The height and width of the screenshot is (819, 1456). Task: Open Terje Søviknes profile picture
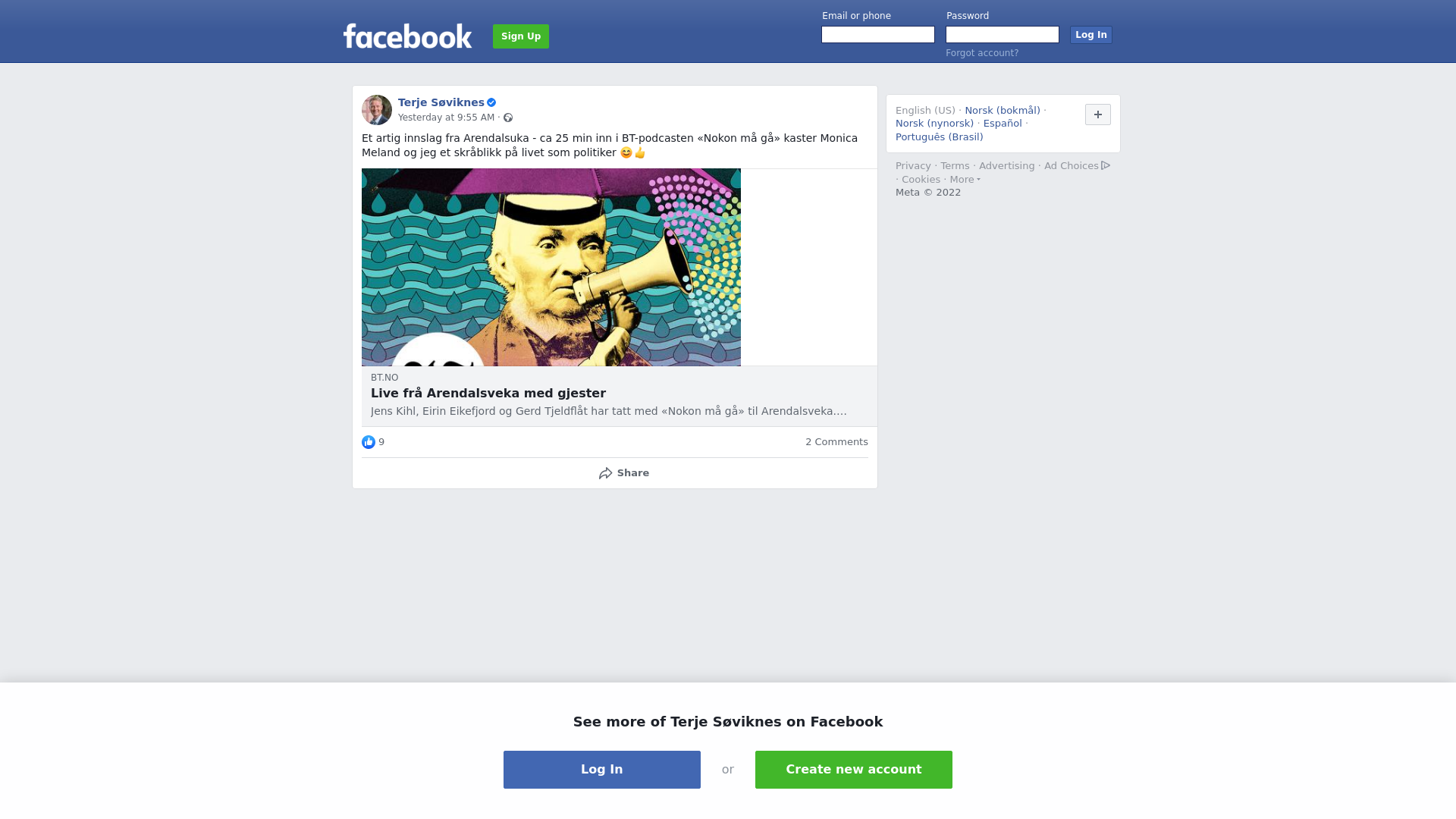coord(377,110)
